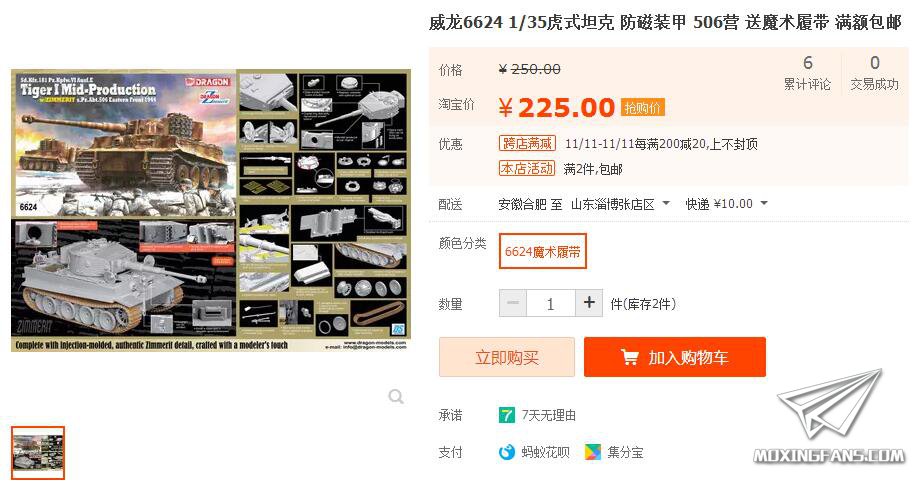
Task: Click the blue 蚂蚁花呗 payment icon
Action: click(x=507, y=452)
